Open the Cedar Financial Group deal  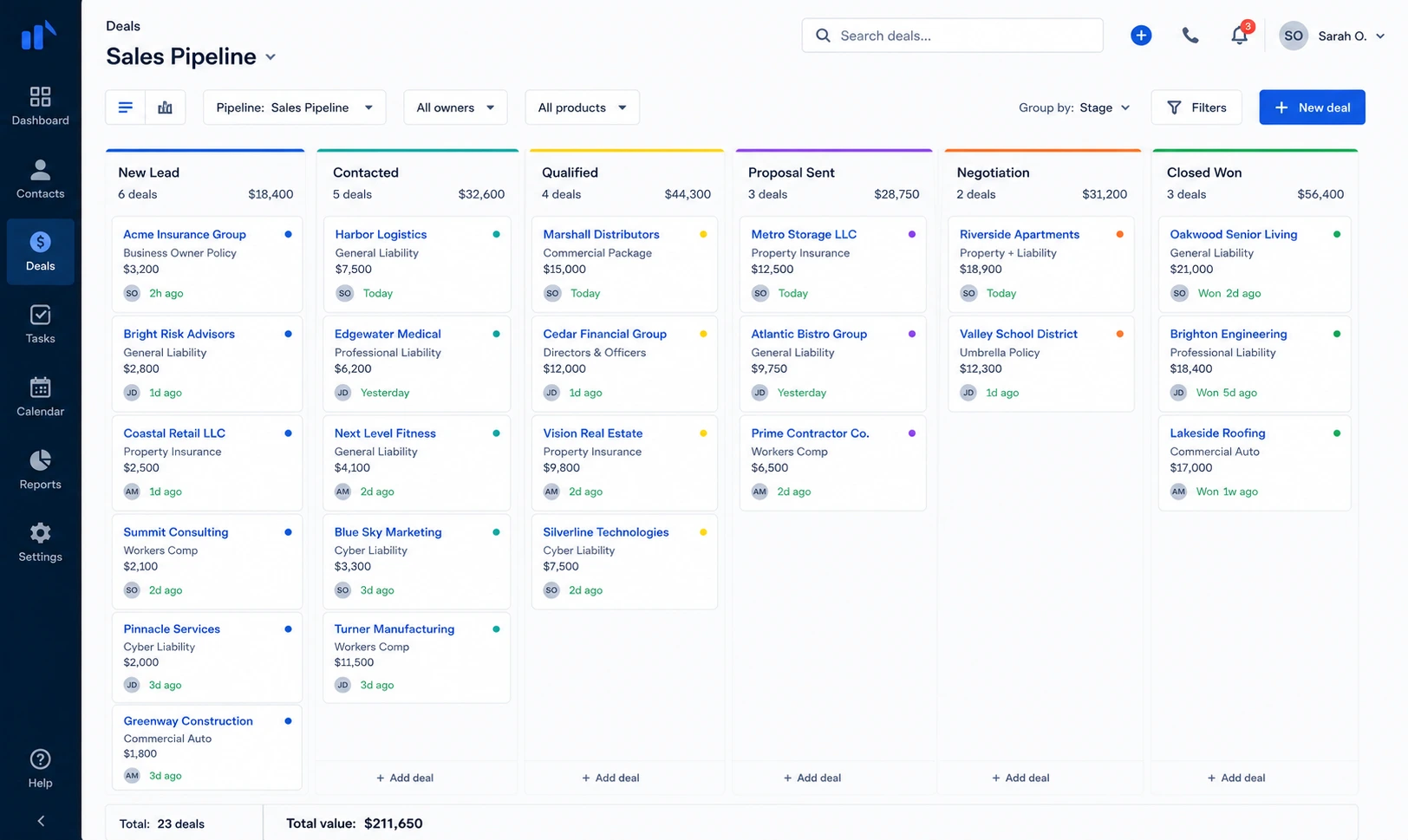624,364
